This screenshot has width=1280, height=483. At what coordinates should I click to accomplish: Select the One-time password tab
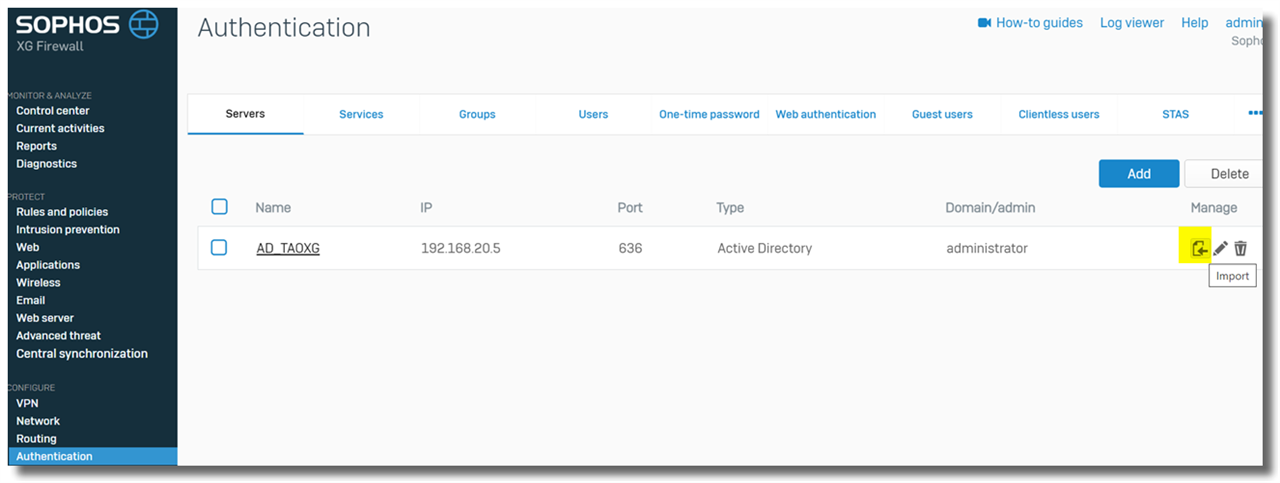coord(709,114)
